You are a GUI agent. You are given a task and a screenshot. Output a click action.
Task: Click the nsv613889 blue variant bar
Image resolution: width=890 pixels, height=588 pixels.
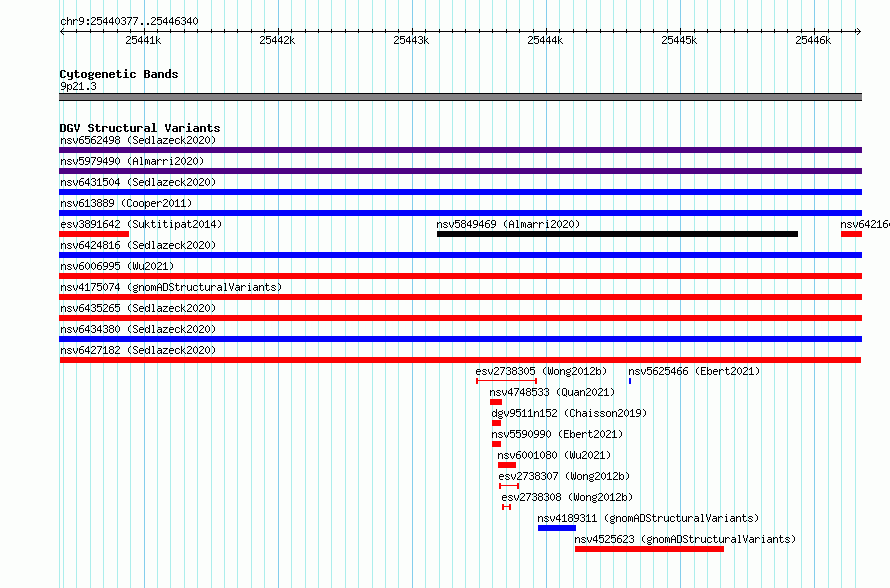coord(460,213)
